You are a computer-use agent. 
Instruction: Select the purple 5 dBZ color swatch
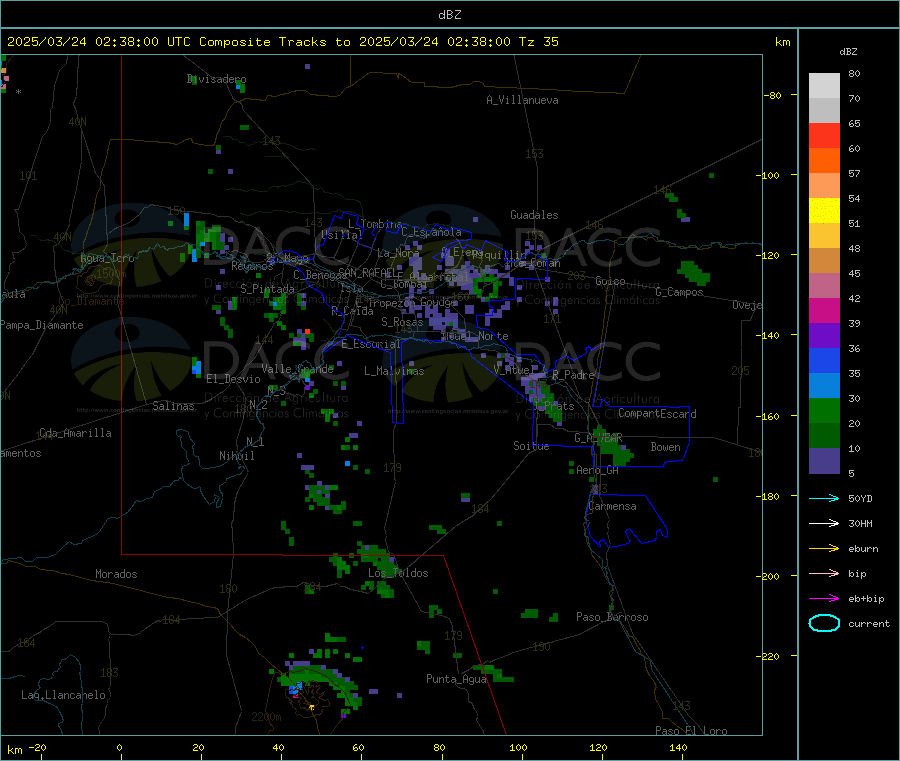[x=824, y=461]
